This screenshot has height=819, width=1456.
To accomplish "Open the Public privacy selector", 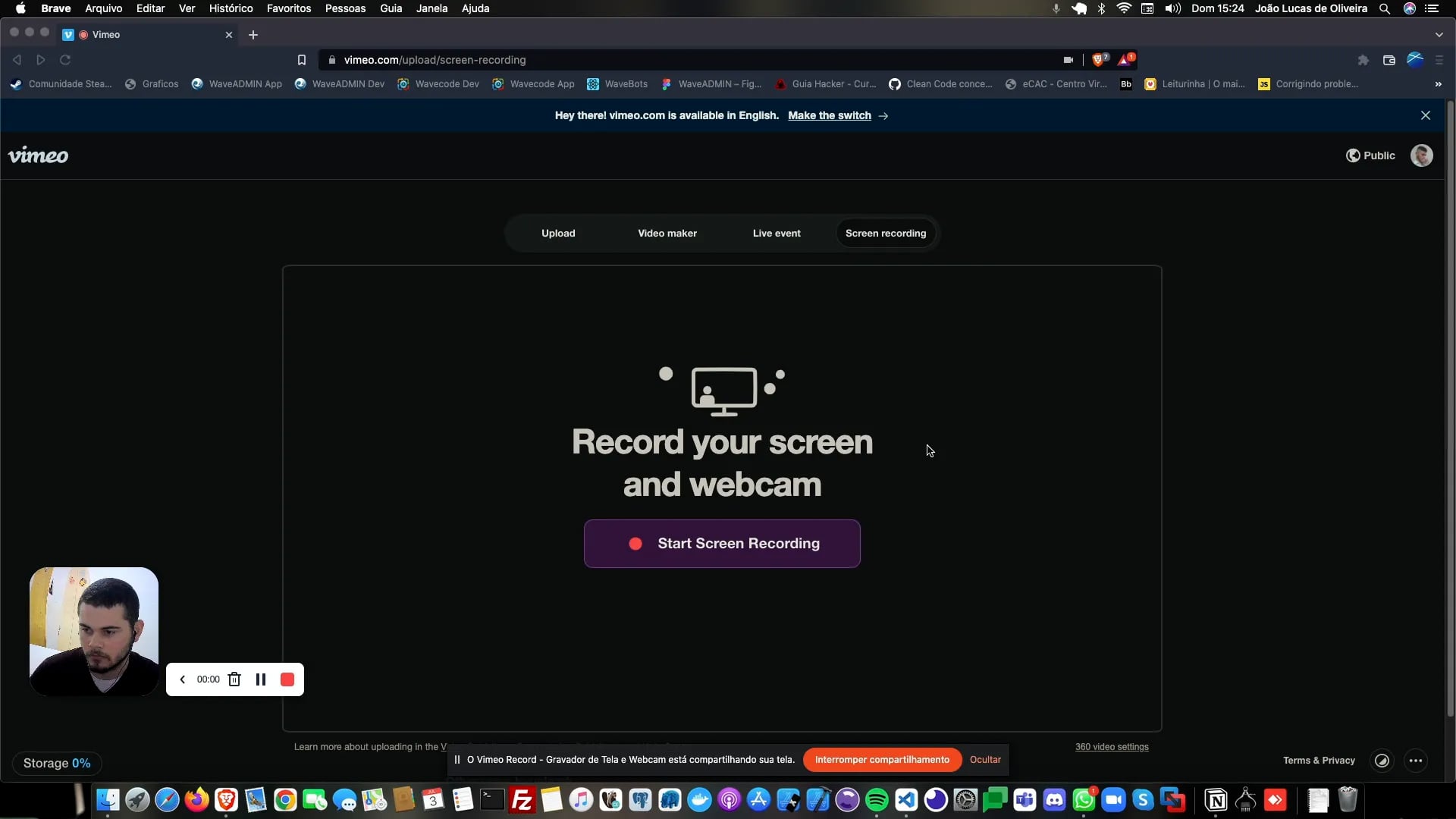I will click(x=1370, y=155).
